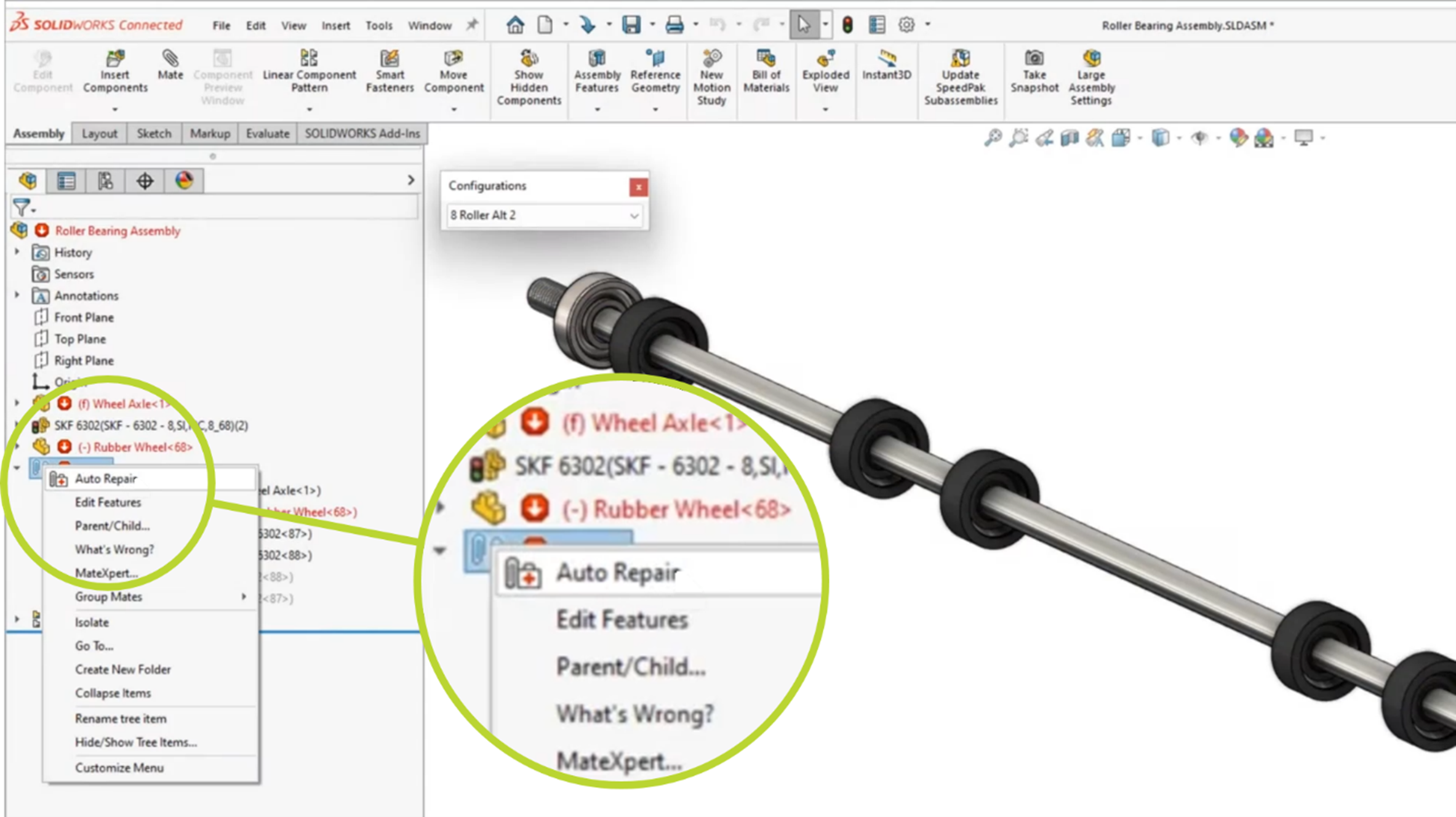
Task: Open the View Settings monitor icon
Action: [1303, 137]
